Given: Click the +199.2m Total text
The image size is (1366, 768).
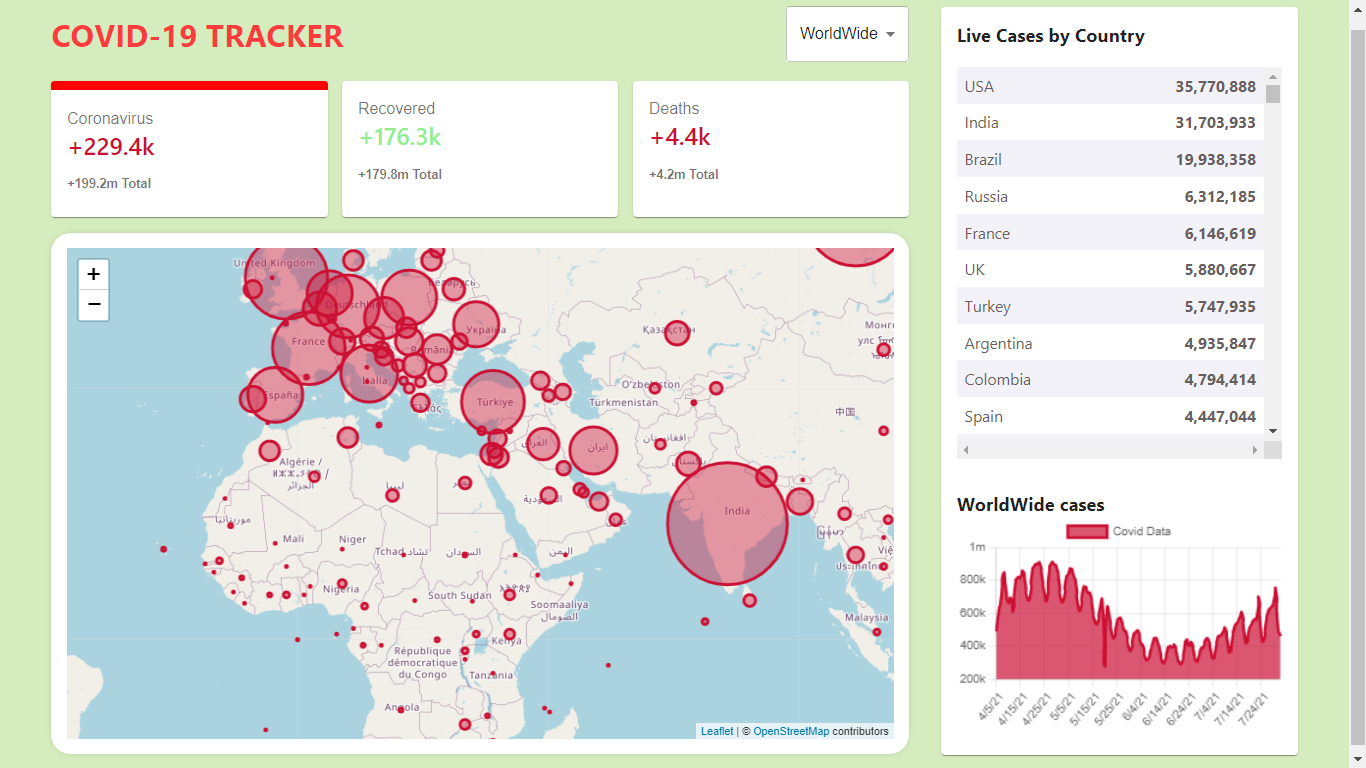Looking at the screenshot, I should point(109,184).
